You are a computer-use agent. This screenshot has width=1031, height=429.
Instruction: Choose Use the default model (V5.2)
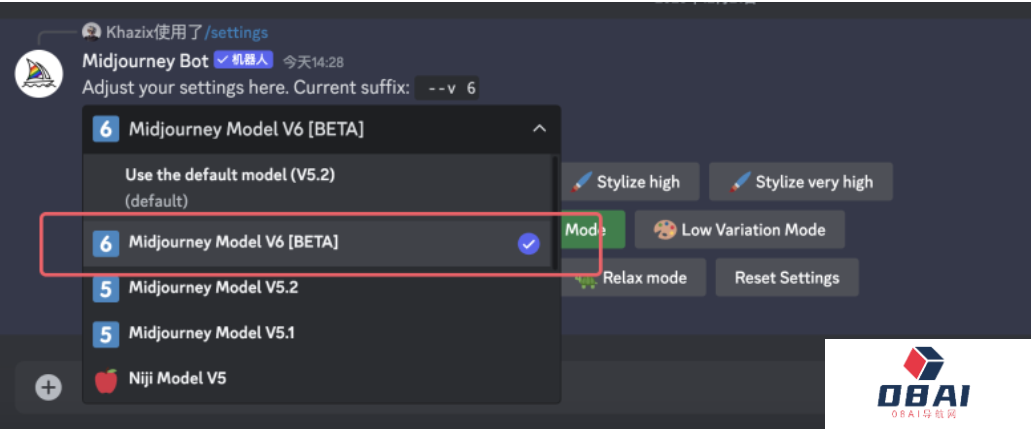[317, 187]
